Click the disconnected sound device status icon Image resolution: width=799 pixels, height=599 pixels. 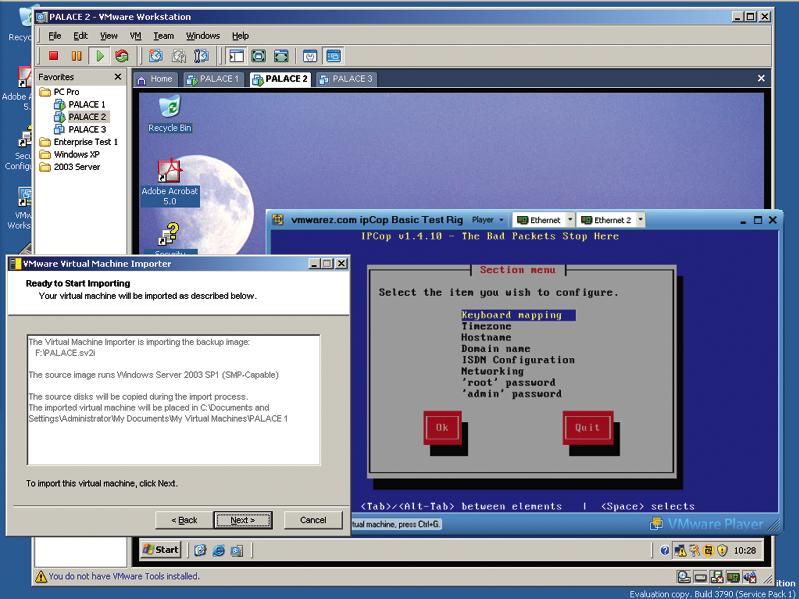coord(750,577)
